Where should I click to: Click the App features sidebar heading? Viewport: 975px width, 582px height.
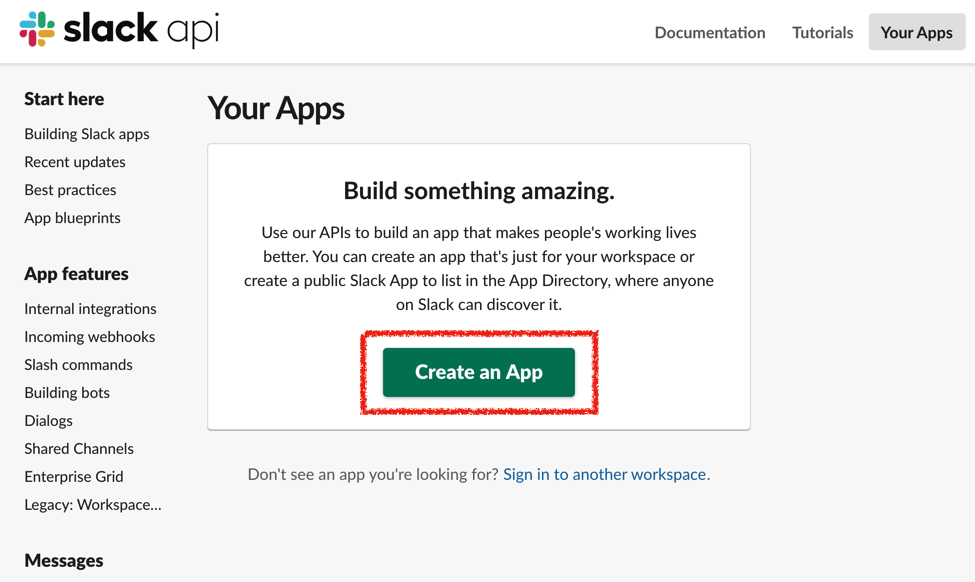(x=76, y=274)
